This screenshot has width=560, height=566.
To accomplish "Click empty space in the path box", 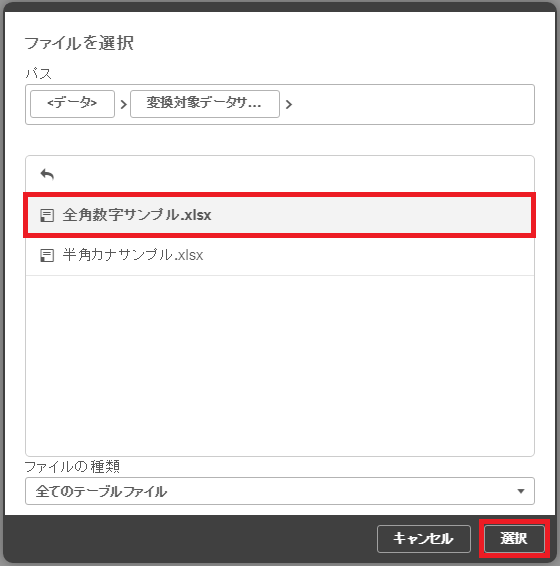I will (412, 105).
